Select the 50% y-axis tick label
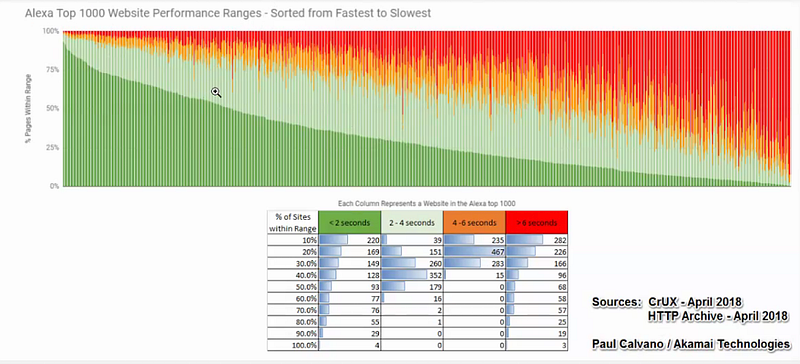The width and height of the screenshot is (800, 364). (53, 109)
